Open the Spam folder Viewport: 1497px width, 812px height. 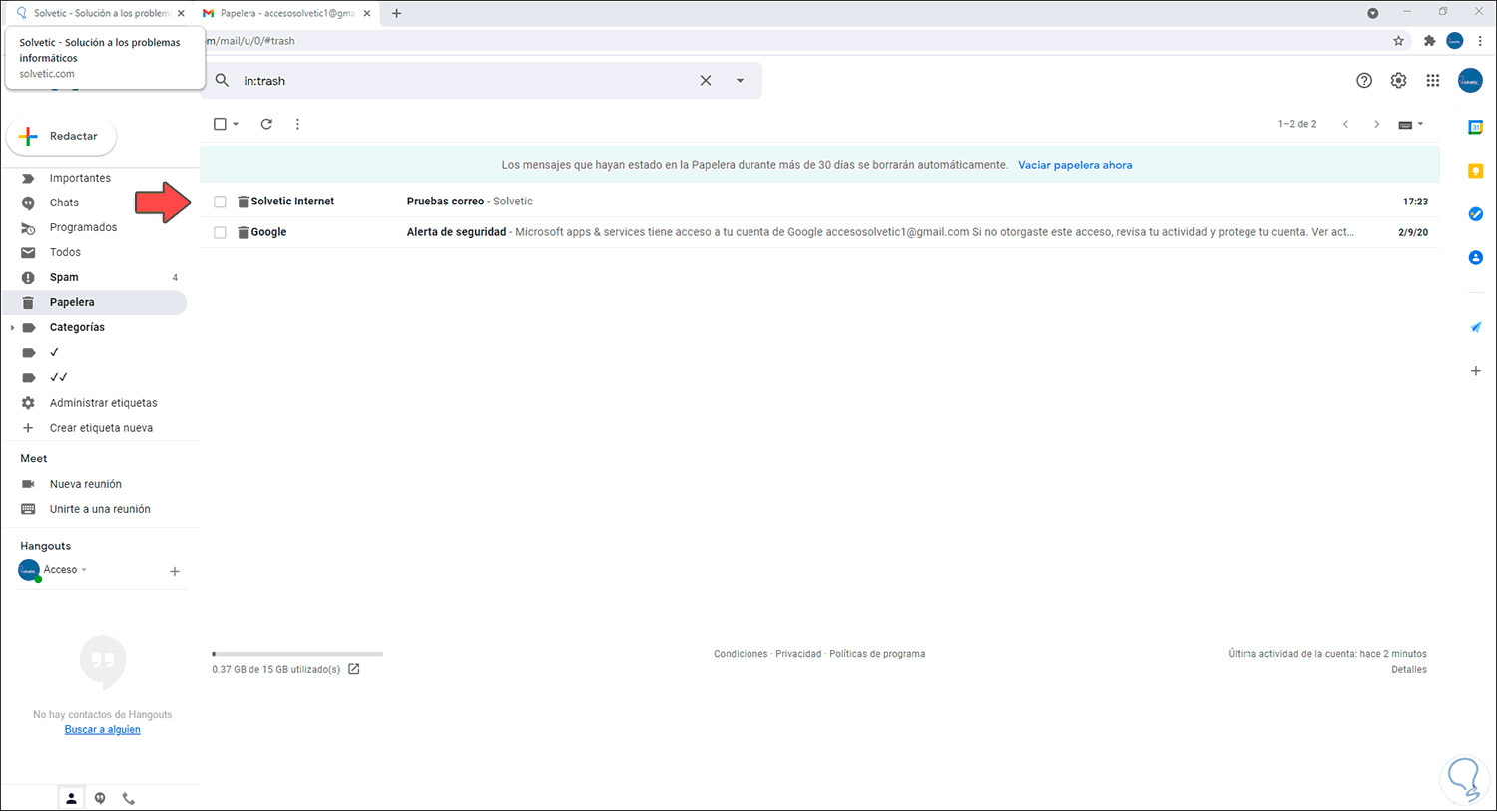[x=64, y=277]
